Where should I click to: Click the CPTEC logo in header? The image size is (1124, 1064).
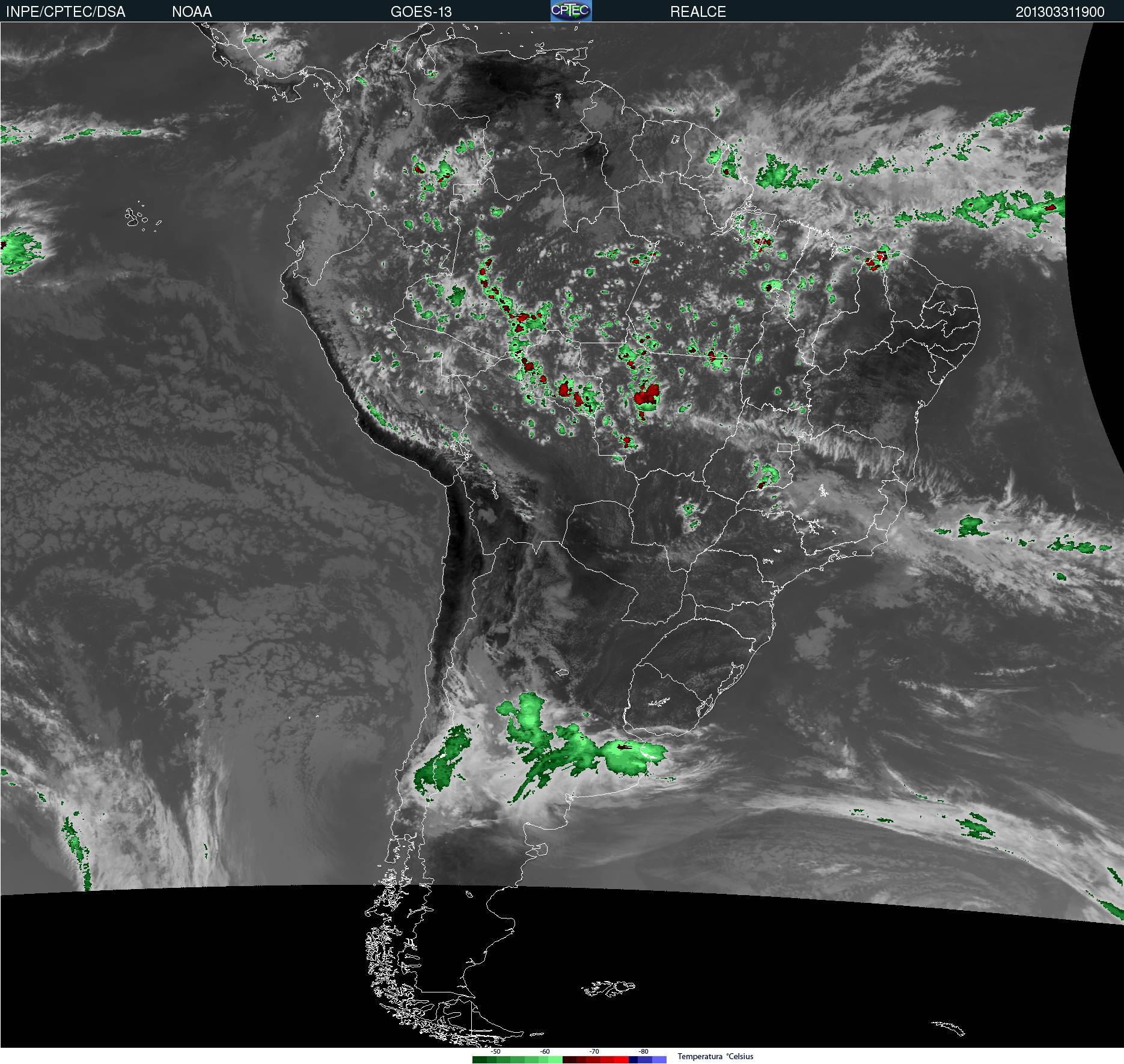click(x=571, y=11)
